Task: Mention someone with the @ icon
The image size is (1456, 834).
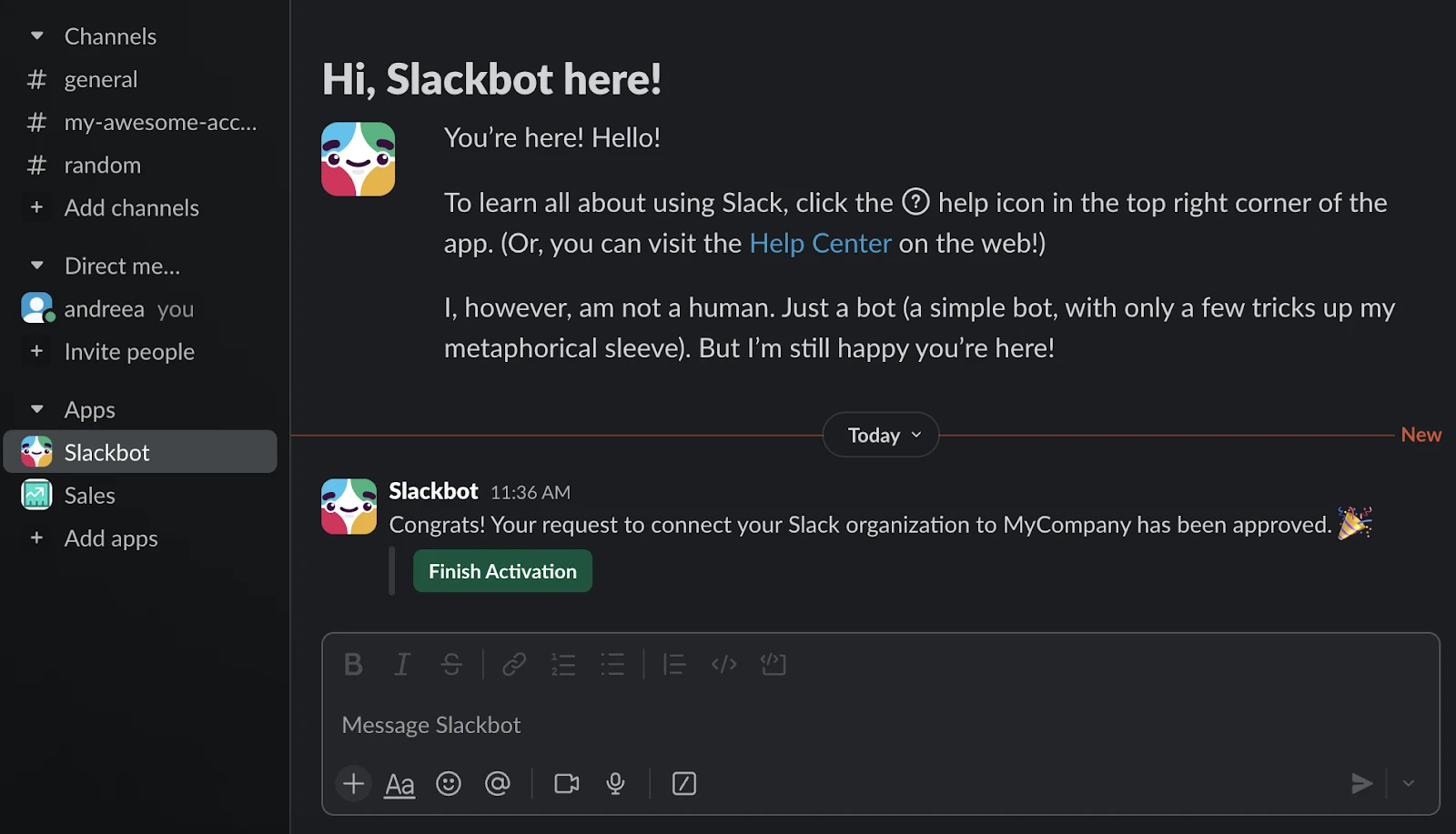Action: (498, 784)
